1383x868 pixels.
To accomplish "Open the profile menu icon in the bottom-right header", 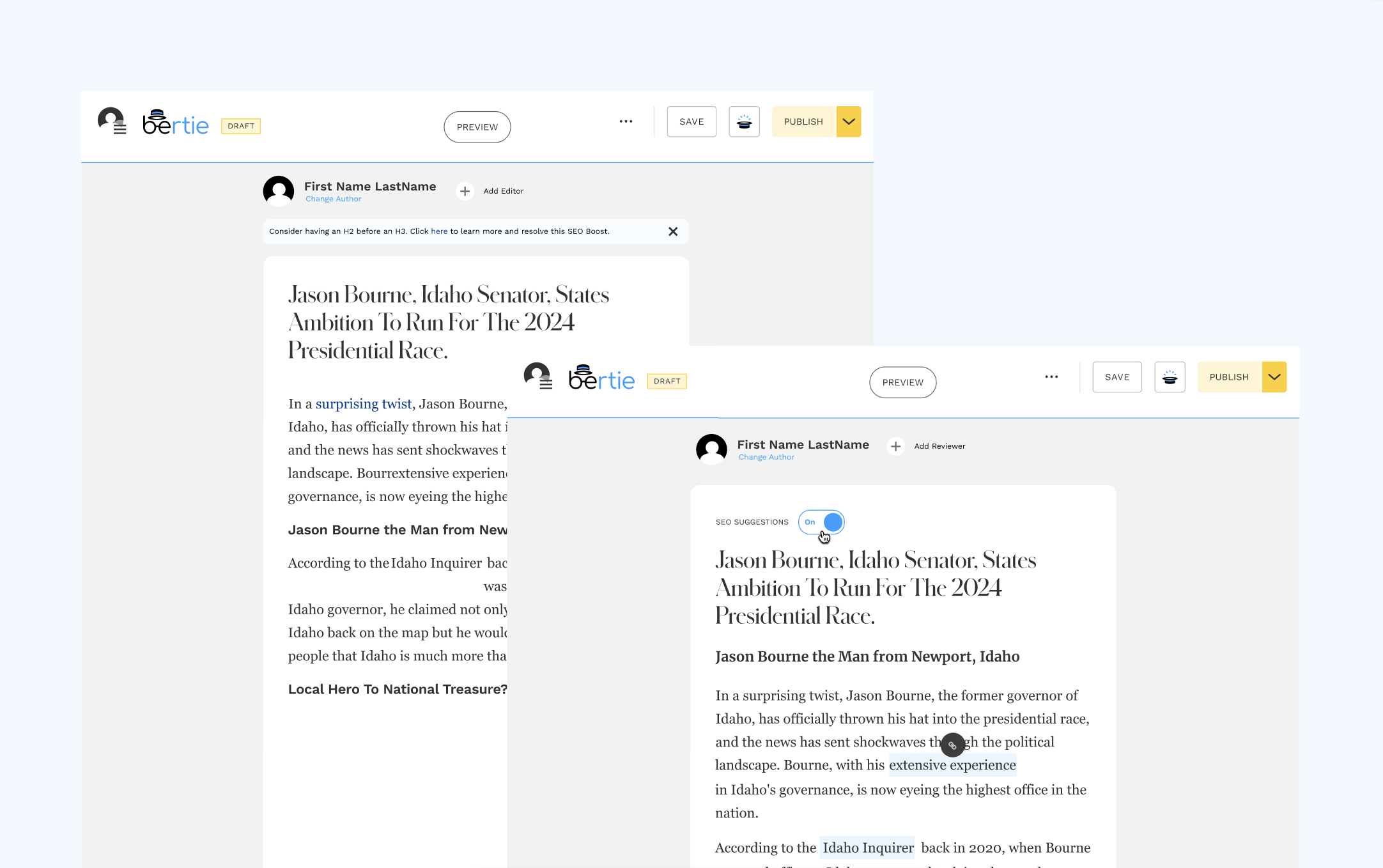I will tap(537, 376).
